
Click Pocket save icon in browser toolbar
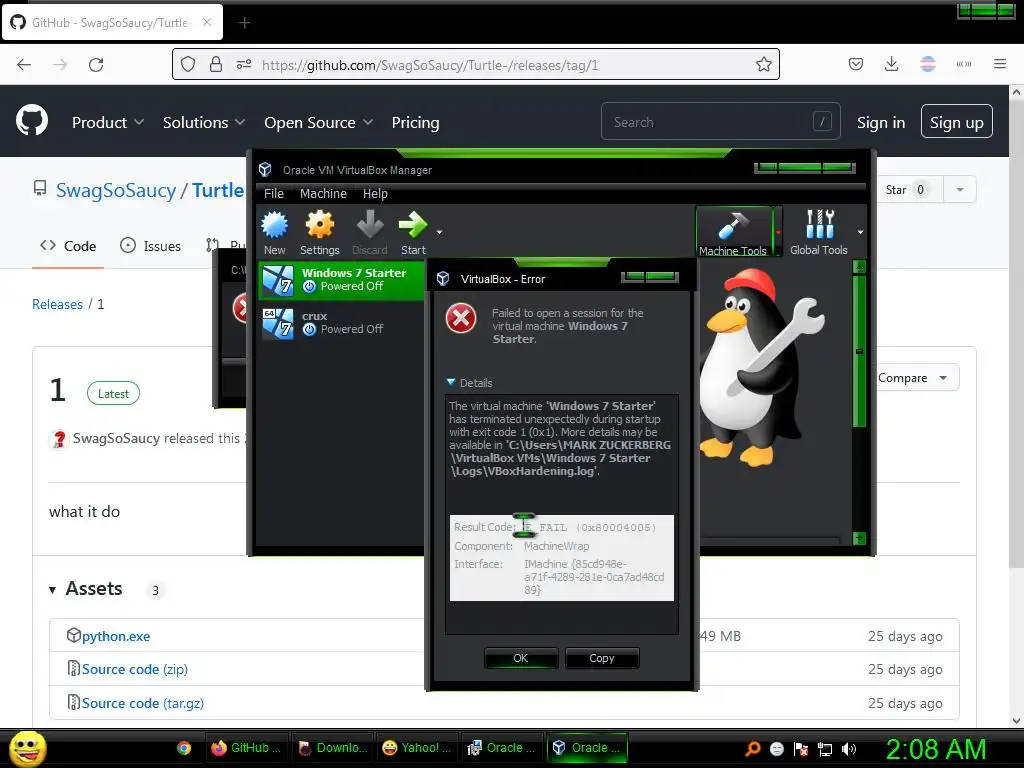click(x=856, y=64)
